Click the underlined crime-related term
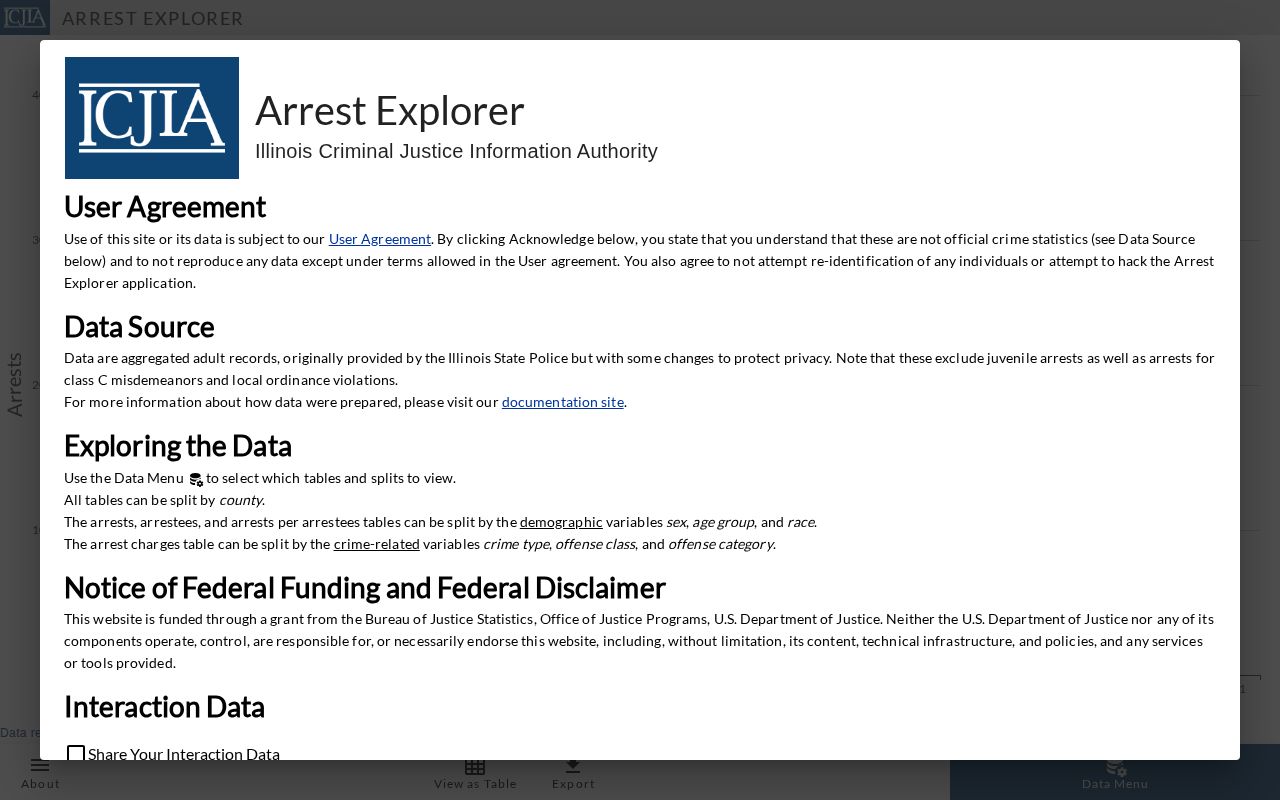 pos(377,544)
